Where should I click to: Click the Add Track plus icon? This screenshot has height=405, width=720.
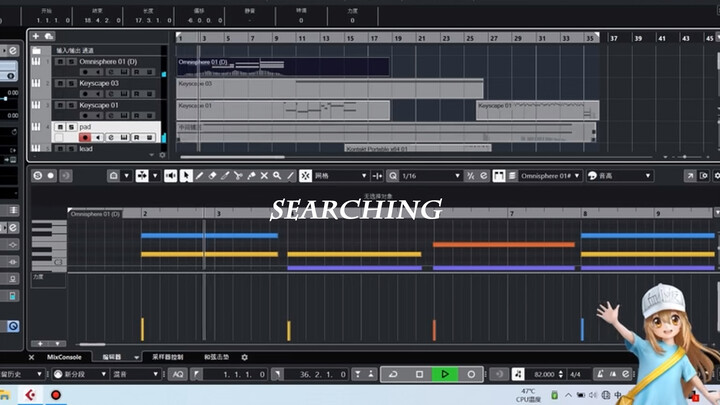point(36,37)
